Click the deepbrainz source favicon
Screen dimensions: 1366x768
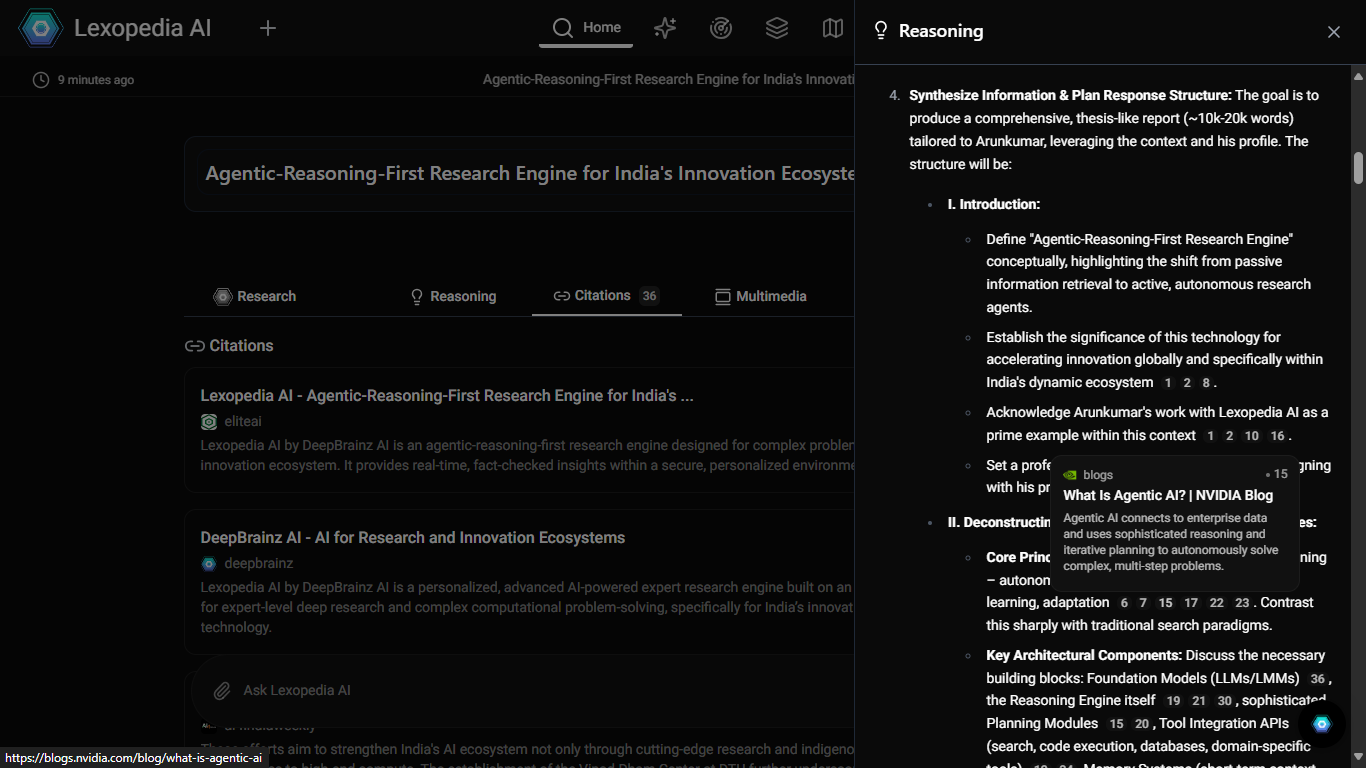[x=209, y=564]
